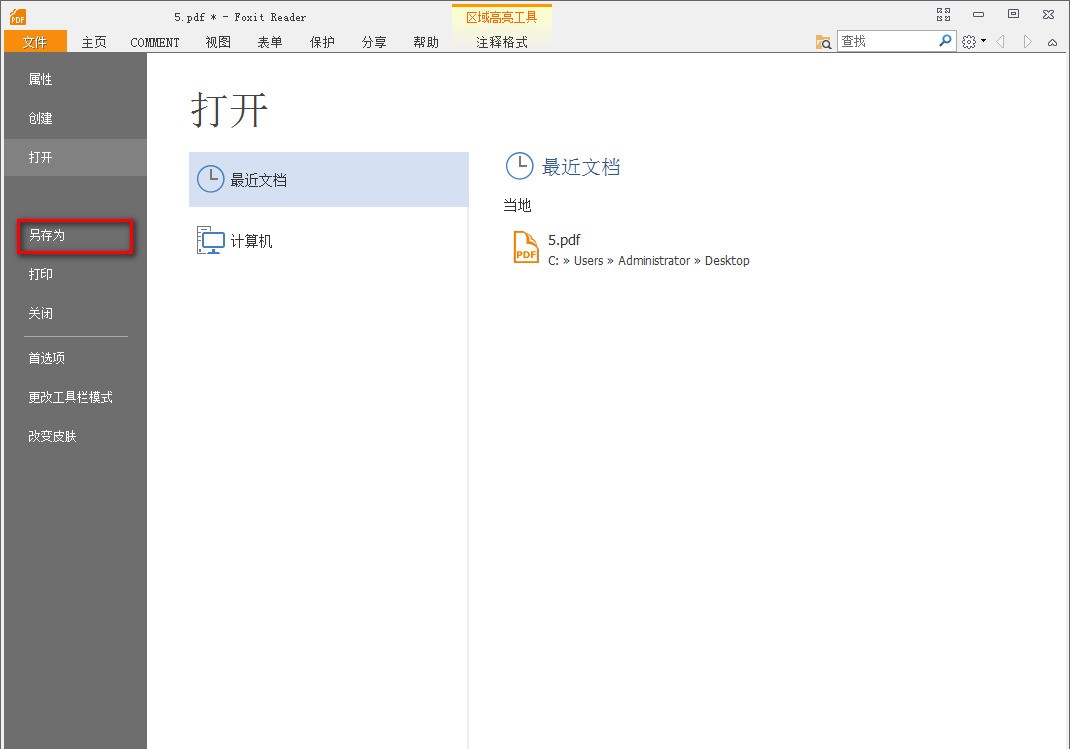Open 首选项 preferences
This screenshot has width=1070, height=749.
pos(46,357)
